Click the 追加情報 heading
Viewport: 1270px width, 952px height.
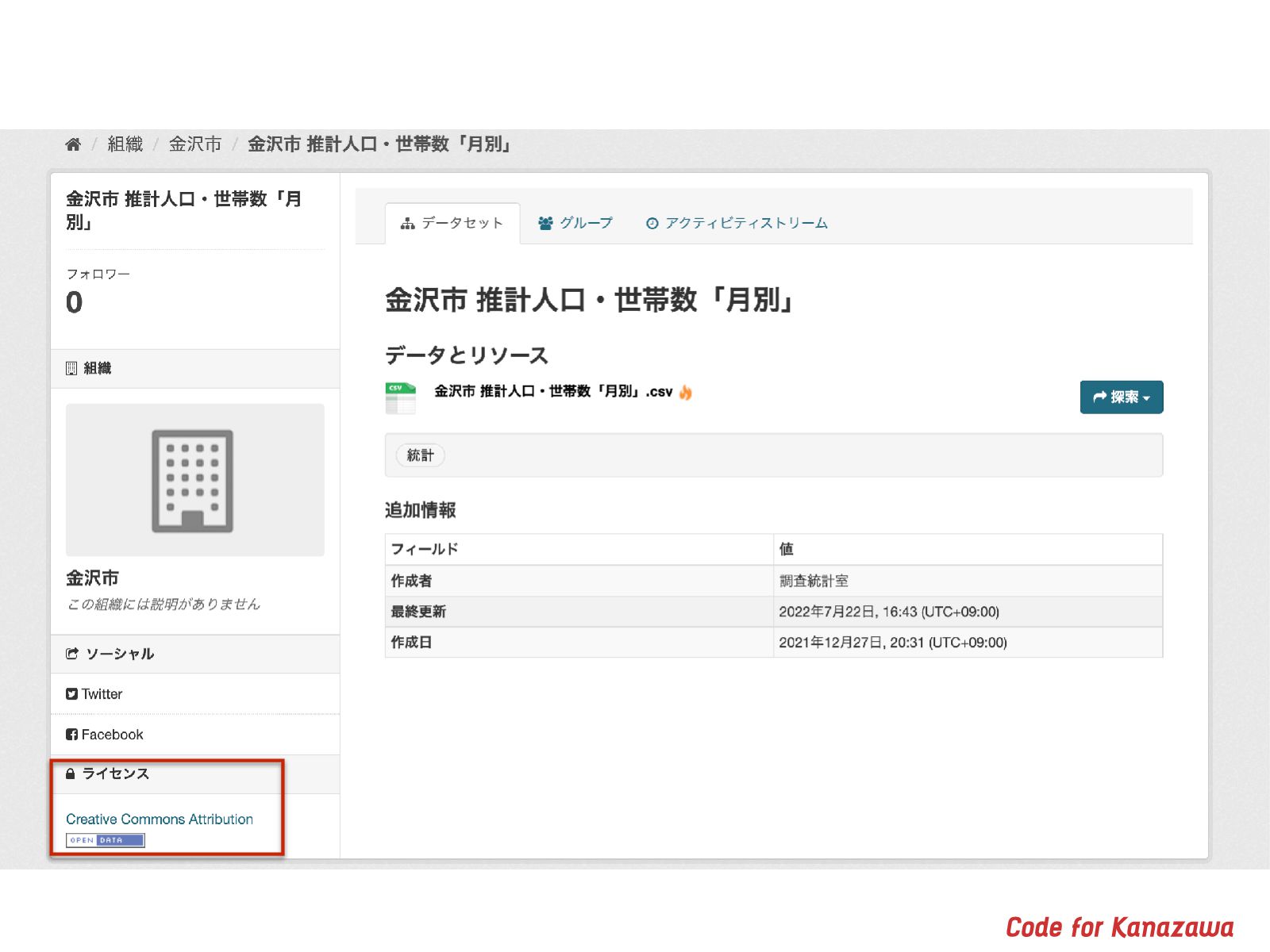pos(421,510)
